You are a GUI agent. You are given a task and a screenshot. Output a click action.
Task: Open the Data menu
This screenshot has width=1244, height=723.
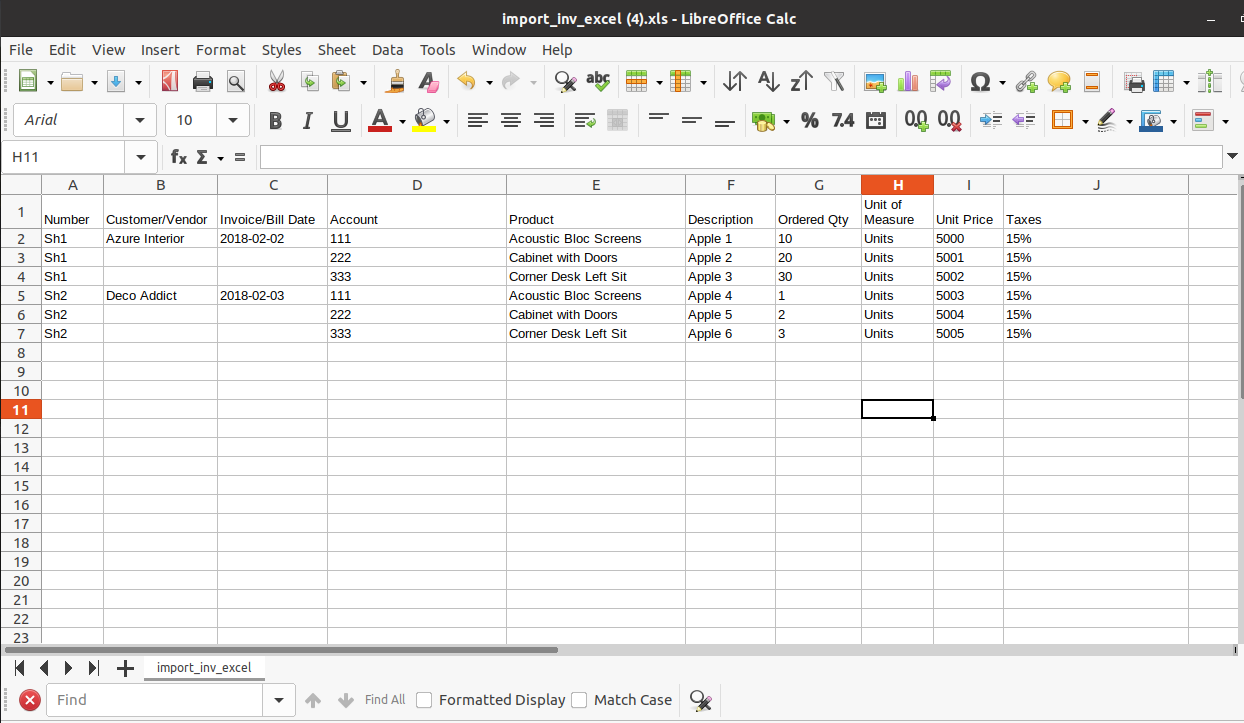387,49
